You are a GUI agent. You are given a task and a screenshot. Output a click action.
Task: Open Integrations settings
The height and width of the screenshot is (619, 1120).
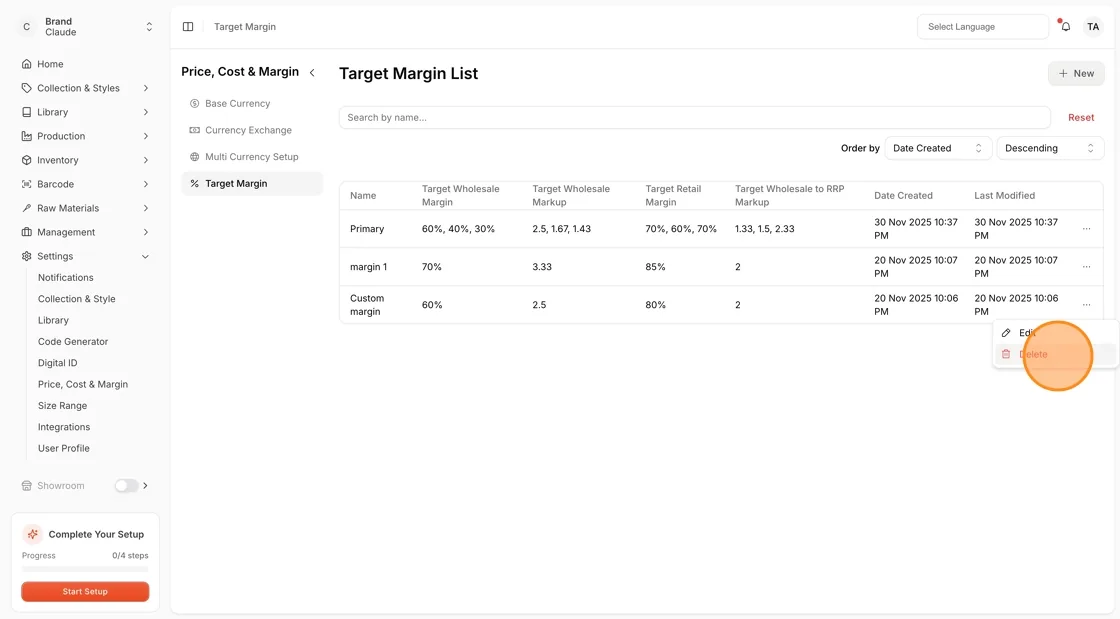click(64, 427)
